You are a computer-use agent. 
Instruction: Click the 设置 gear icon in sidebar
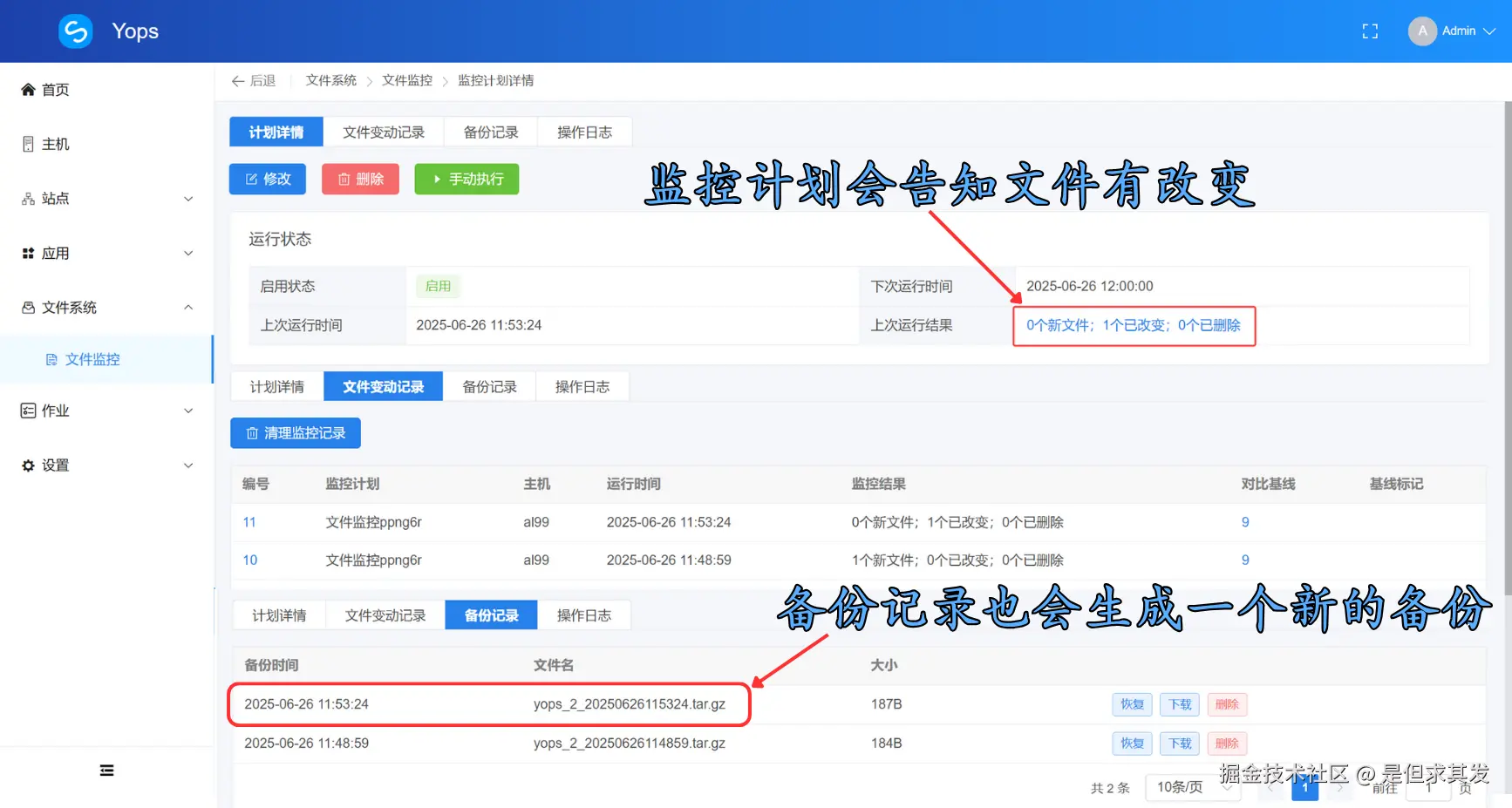(x=26, y=465)
